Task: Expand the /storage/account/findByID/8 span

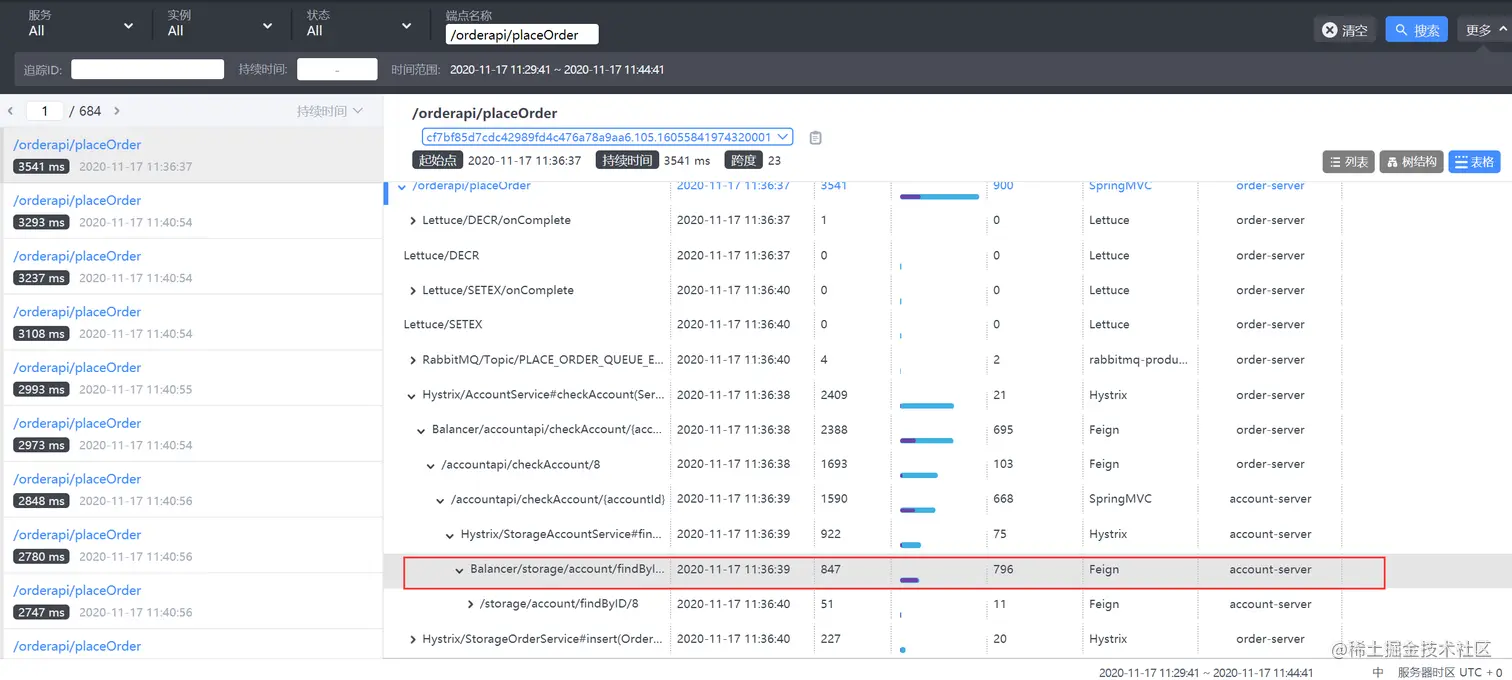Action: tap(471, 604)
